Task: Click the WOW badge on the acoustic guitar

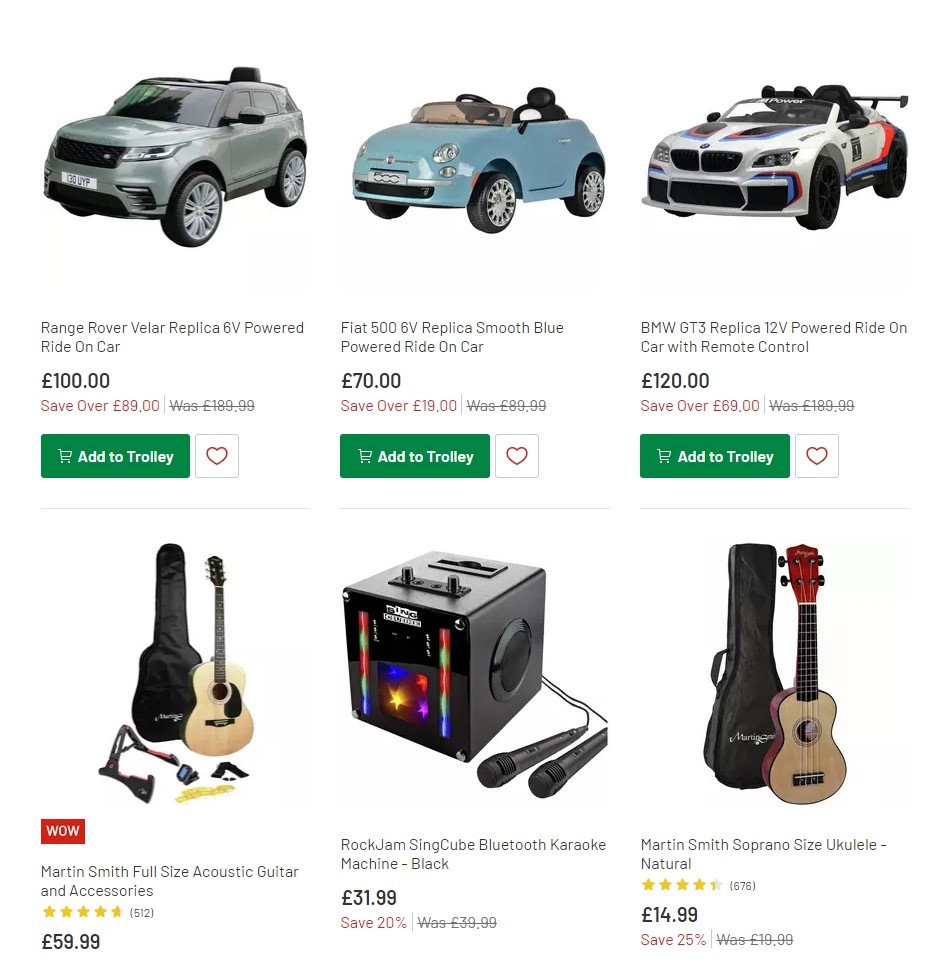Action: [62, 831]
